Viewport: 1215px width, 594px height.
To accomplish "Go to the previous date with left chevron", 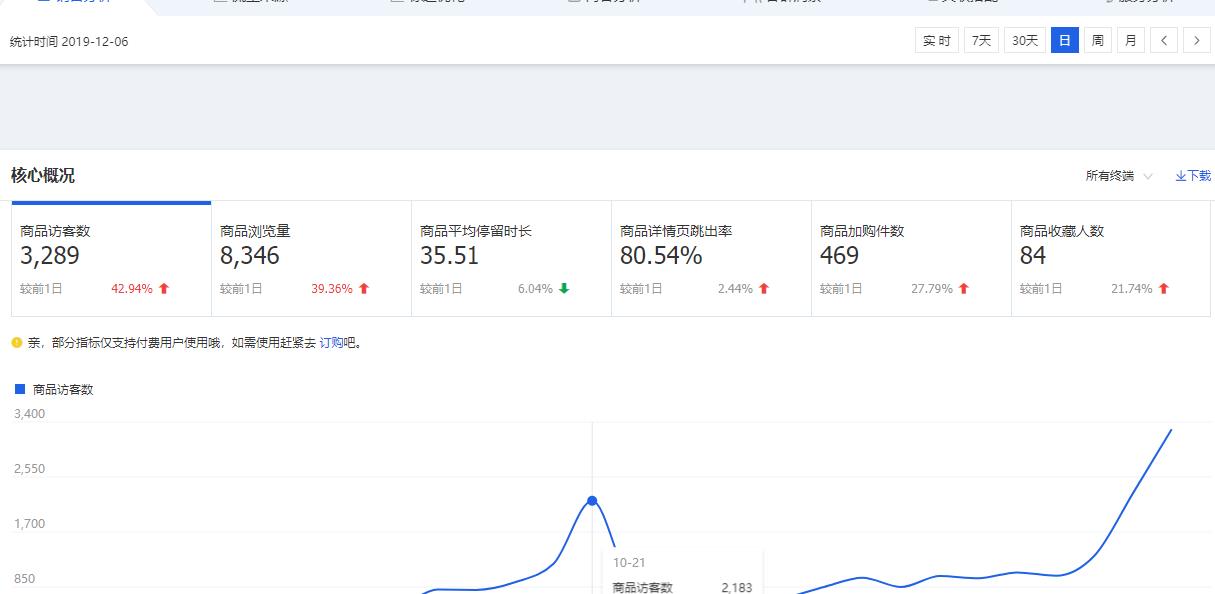I will pos(1164,41).
